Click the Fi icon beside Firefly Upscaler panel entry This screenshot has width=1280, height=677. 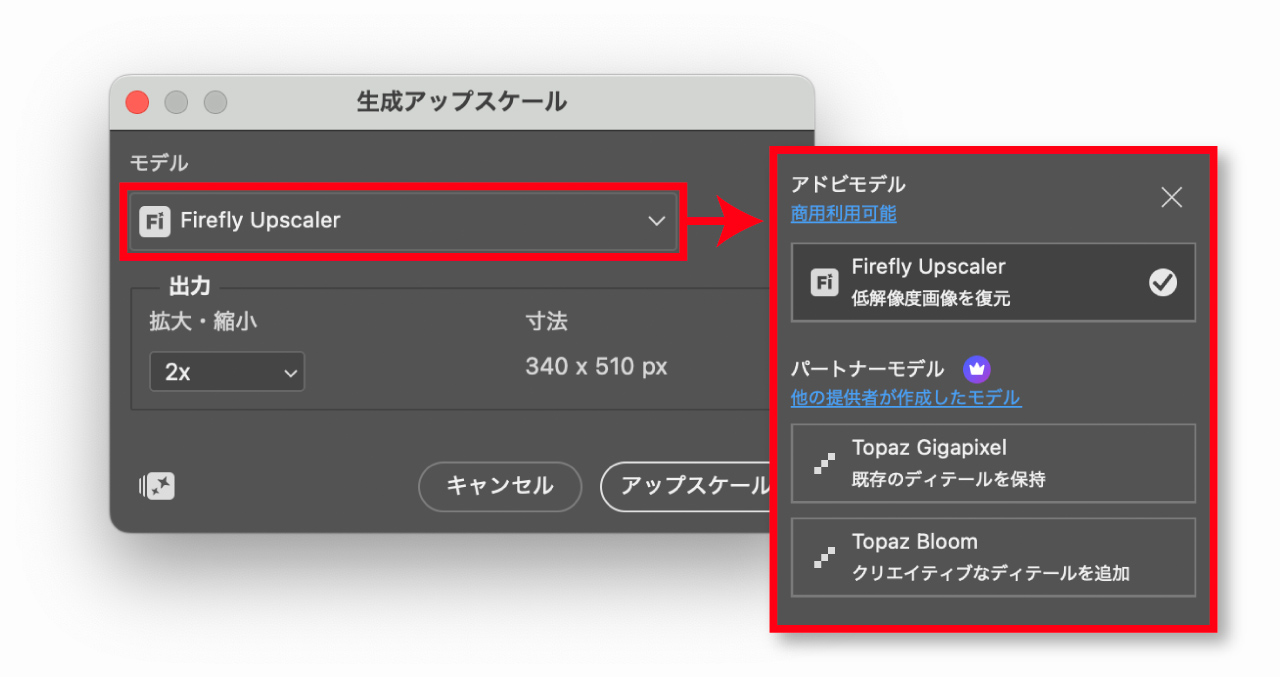click(824, 281)
